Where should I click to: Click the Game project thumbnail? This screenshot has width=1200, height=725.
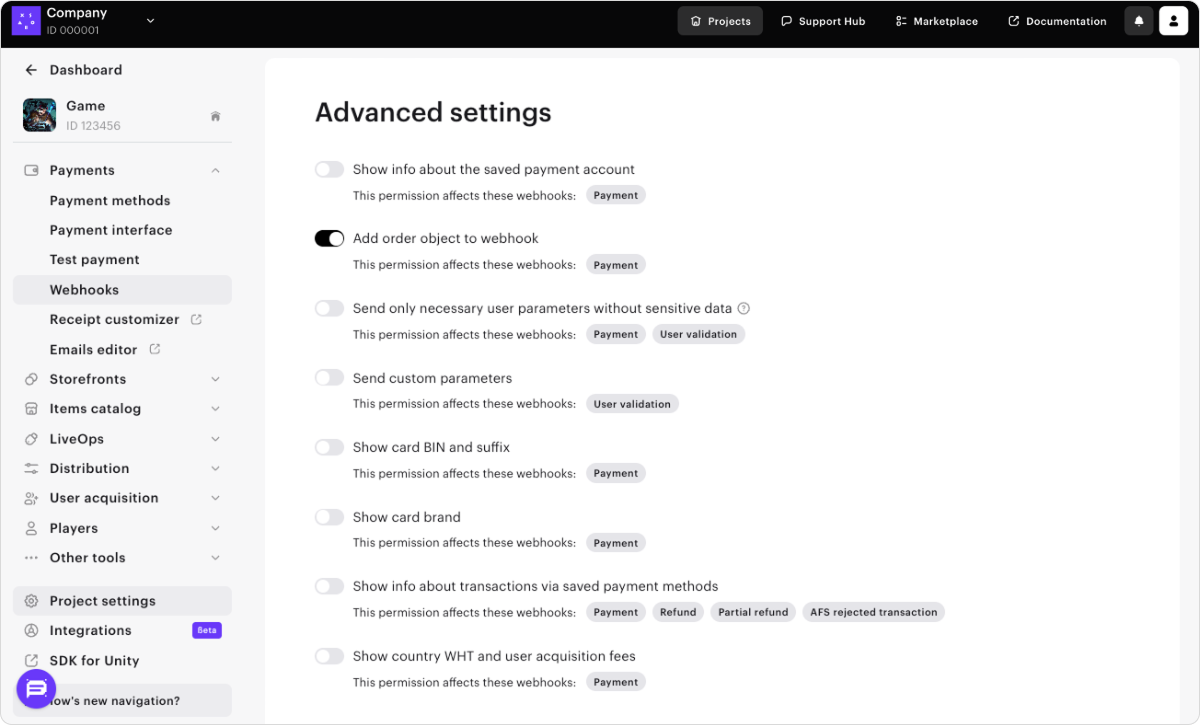tap(40, 115)
